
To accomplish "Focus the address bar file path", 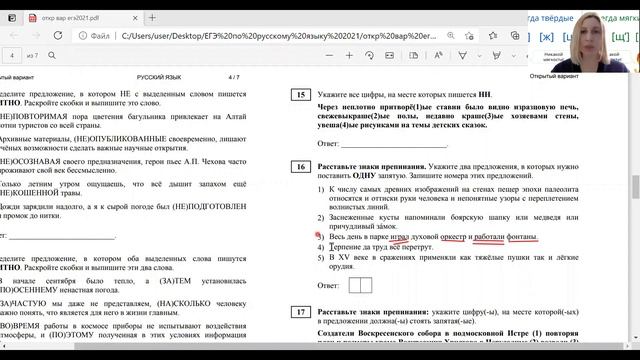I will coord(279,36).
